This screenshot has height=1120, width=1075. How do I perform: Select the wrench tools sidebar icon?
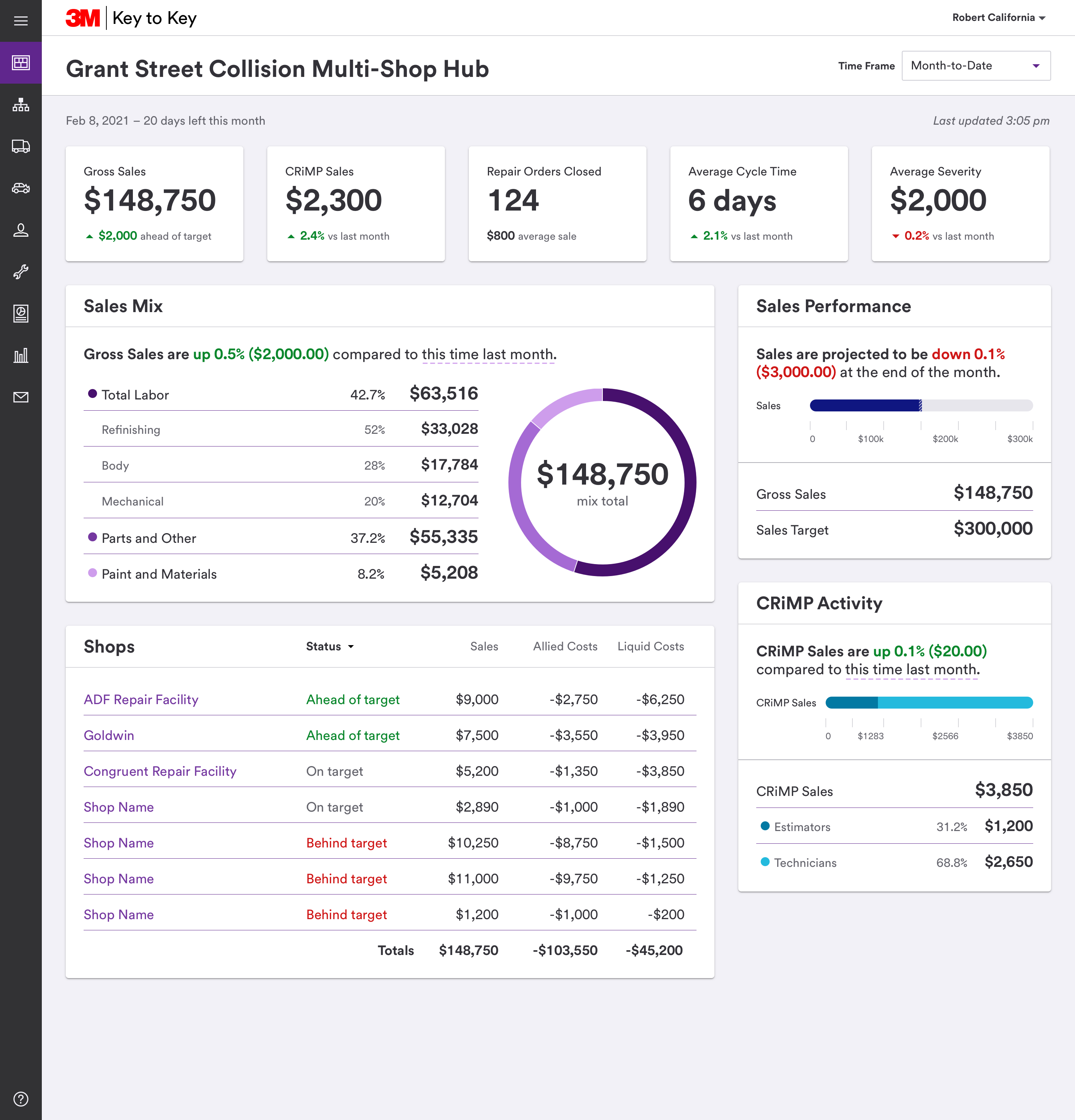21,271
